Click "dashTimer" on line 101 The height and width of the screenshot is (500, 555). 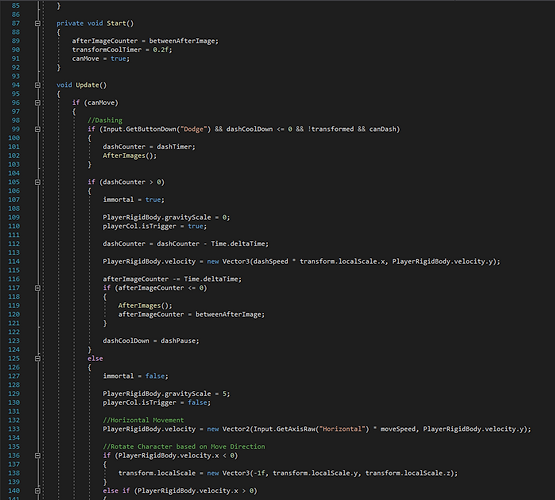174,146
